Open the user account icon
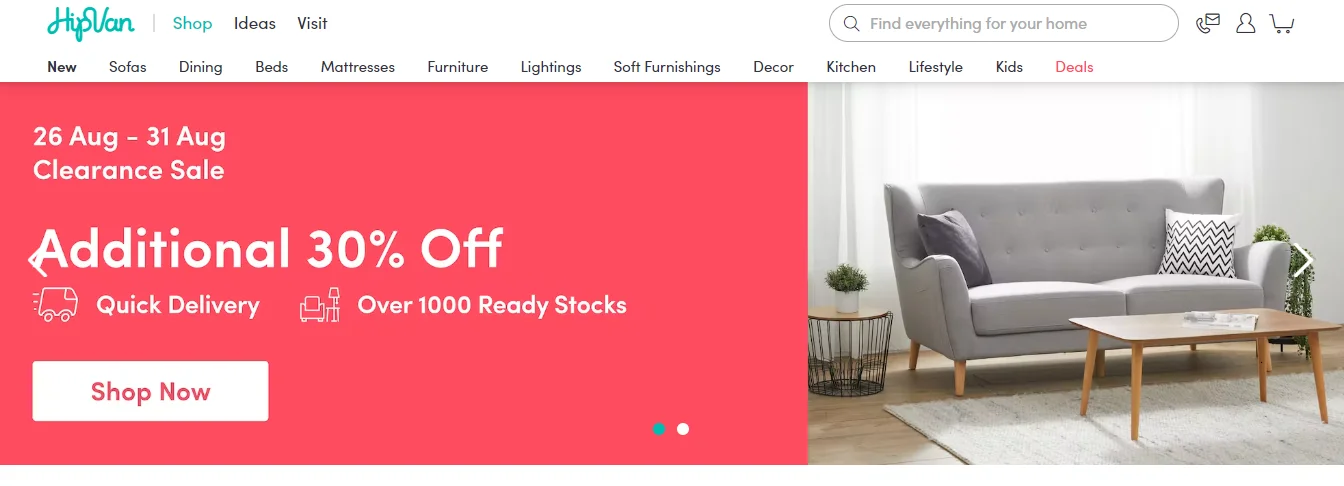The height and width of the screenshot is (486, 1344). [1245, 23]
